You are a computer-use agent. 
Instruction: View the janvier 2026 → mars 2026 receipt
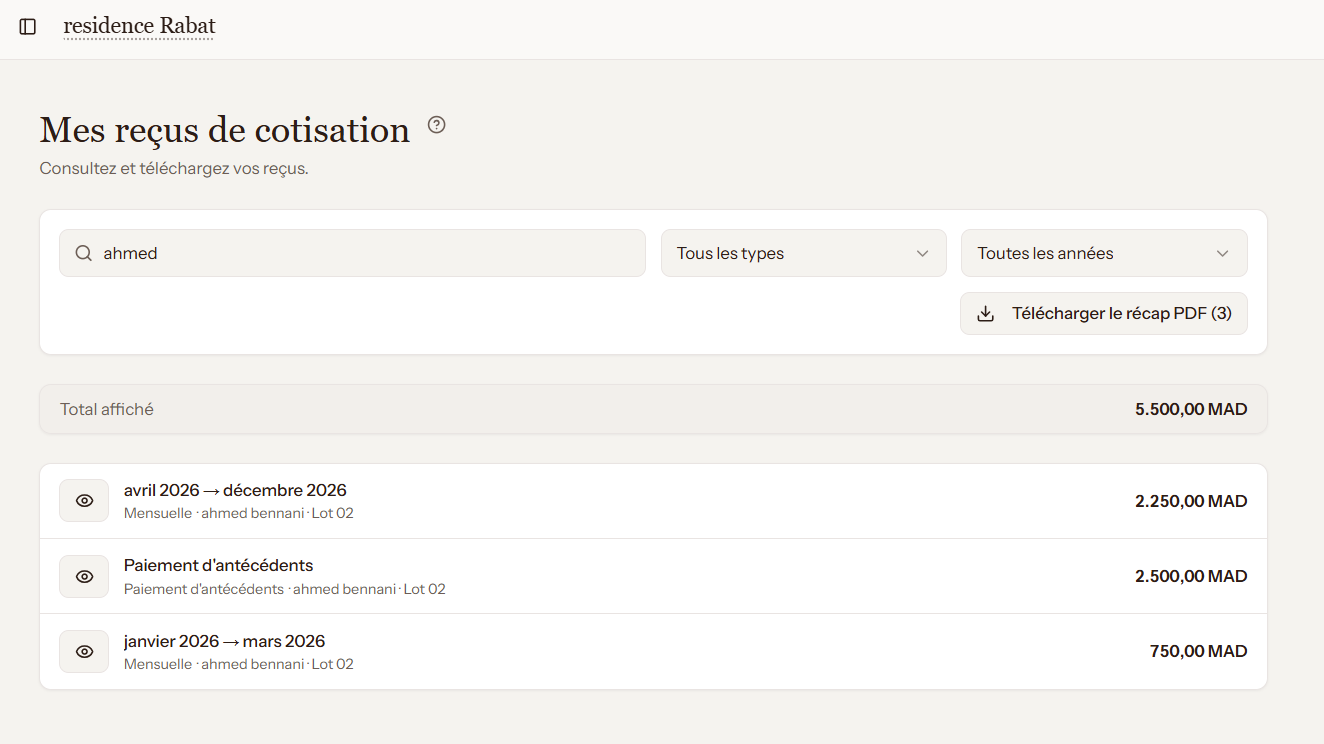[84, 652]
